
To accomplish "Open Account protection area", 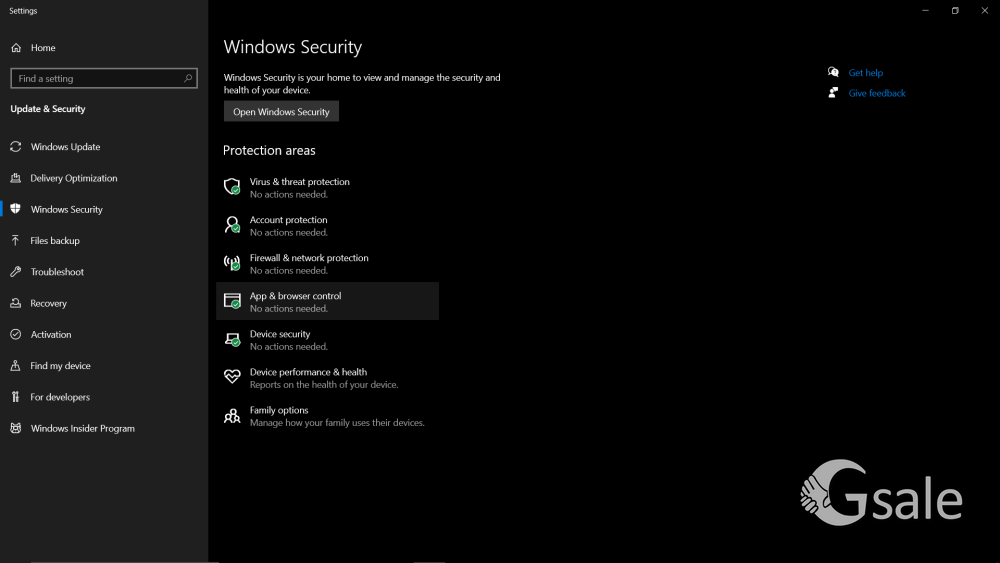I will (327, 226).
